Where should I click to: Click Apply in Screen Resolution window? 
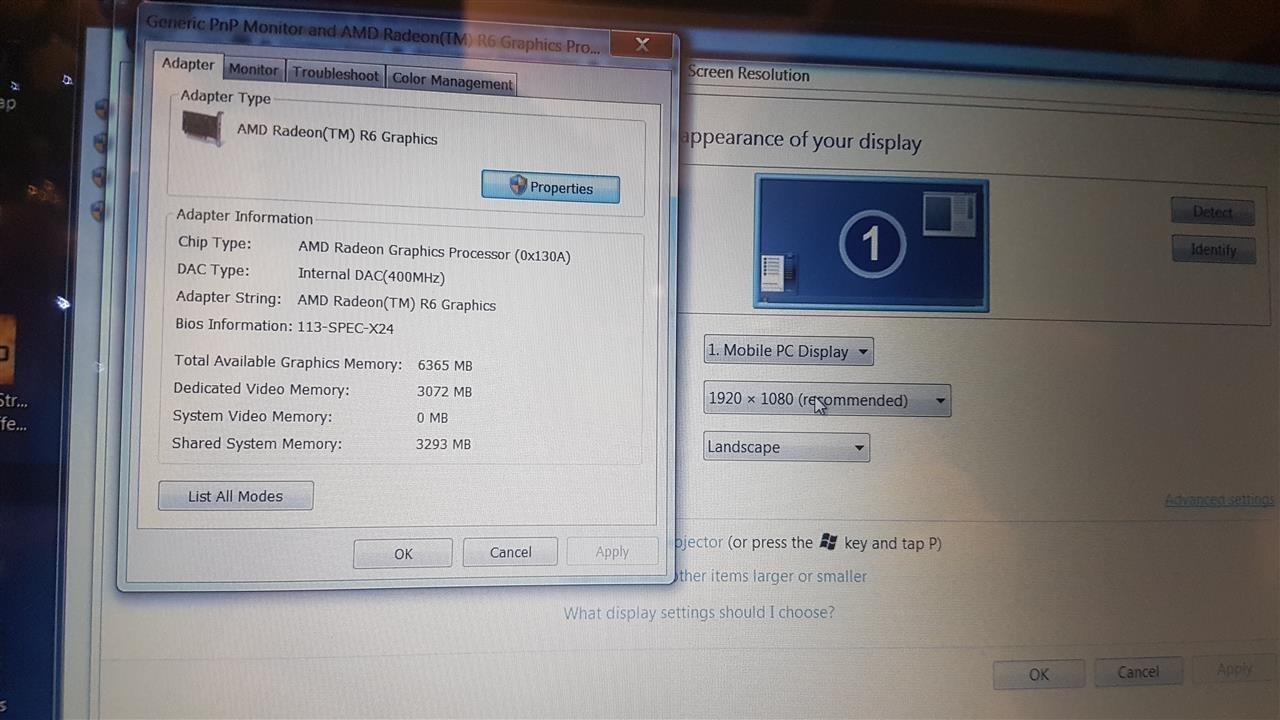point(1234,670)
